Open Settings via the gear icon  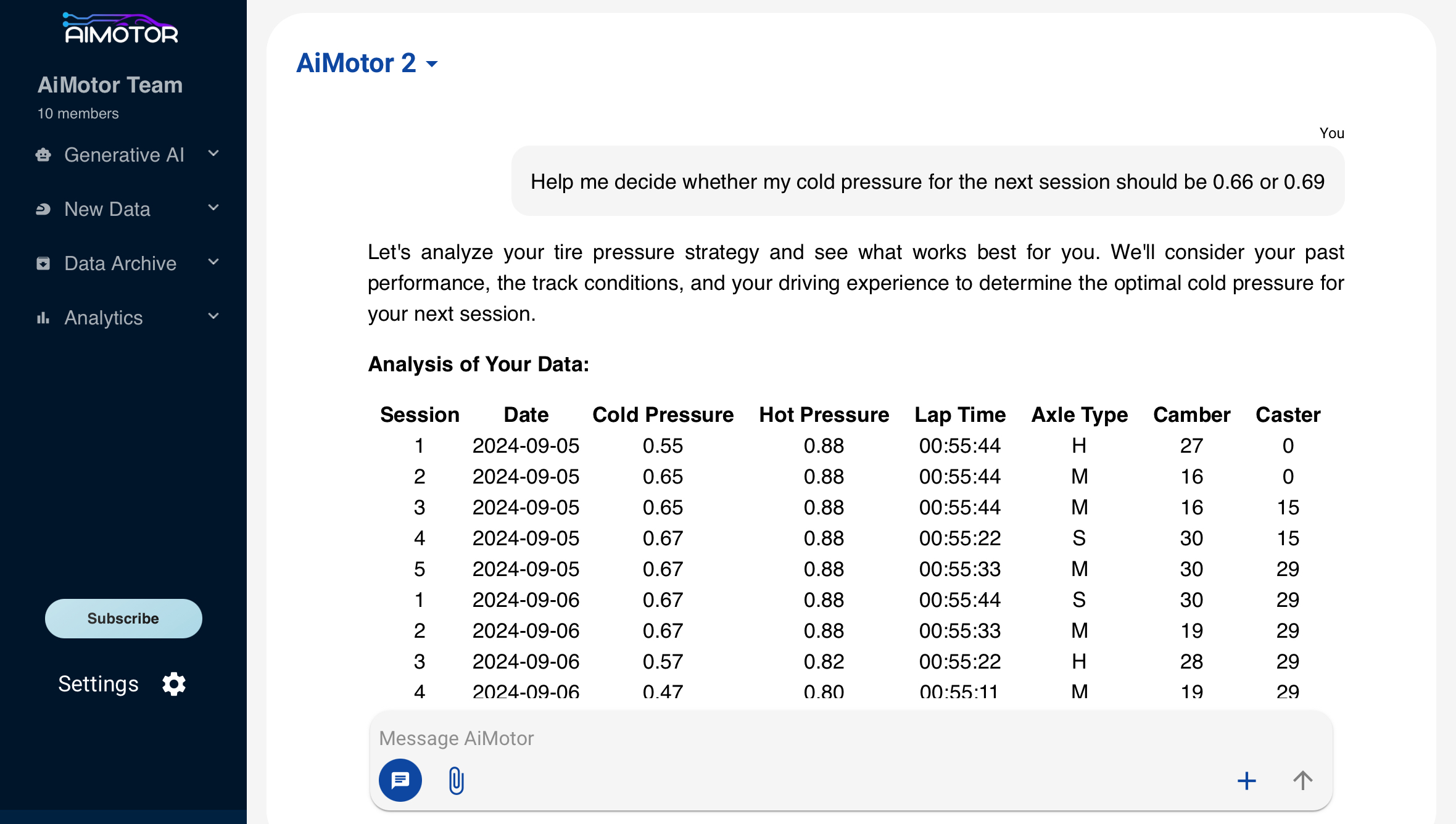[x=174, y=684]
